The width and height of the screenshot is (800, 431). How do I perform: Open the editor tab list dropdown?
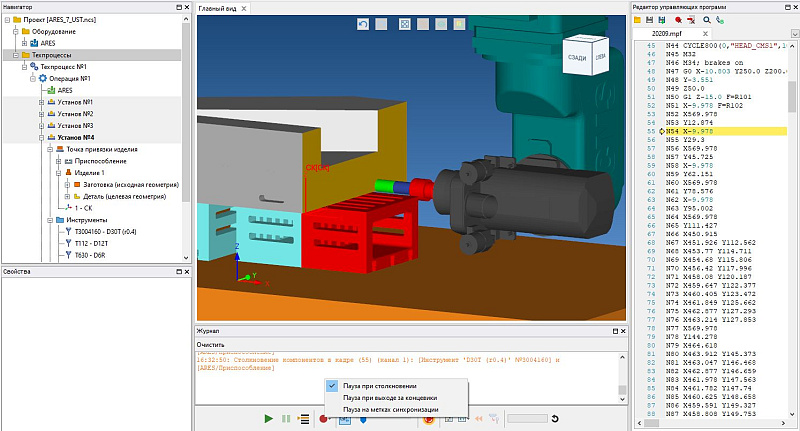tap(791, 33)
